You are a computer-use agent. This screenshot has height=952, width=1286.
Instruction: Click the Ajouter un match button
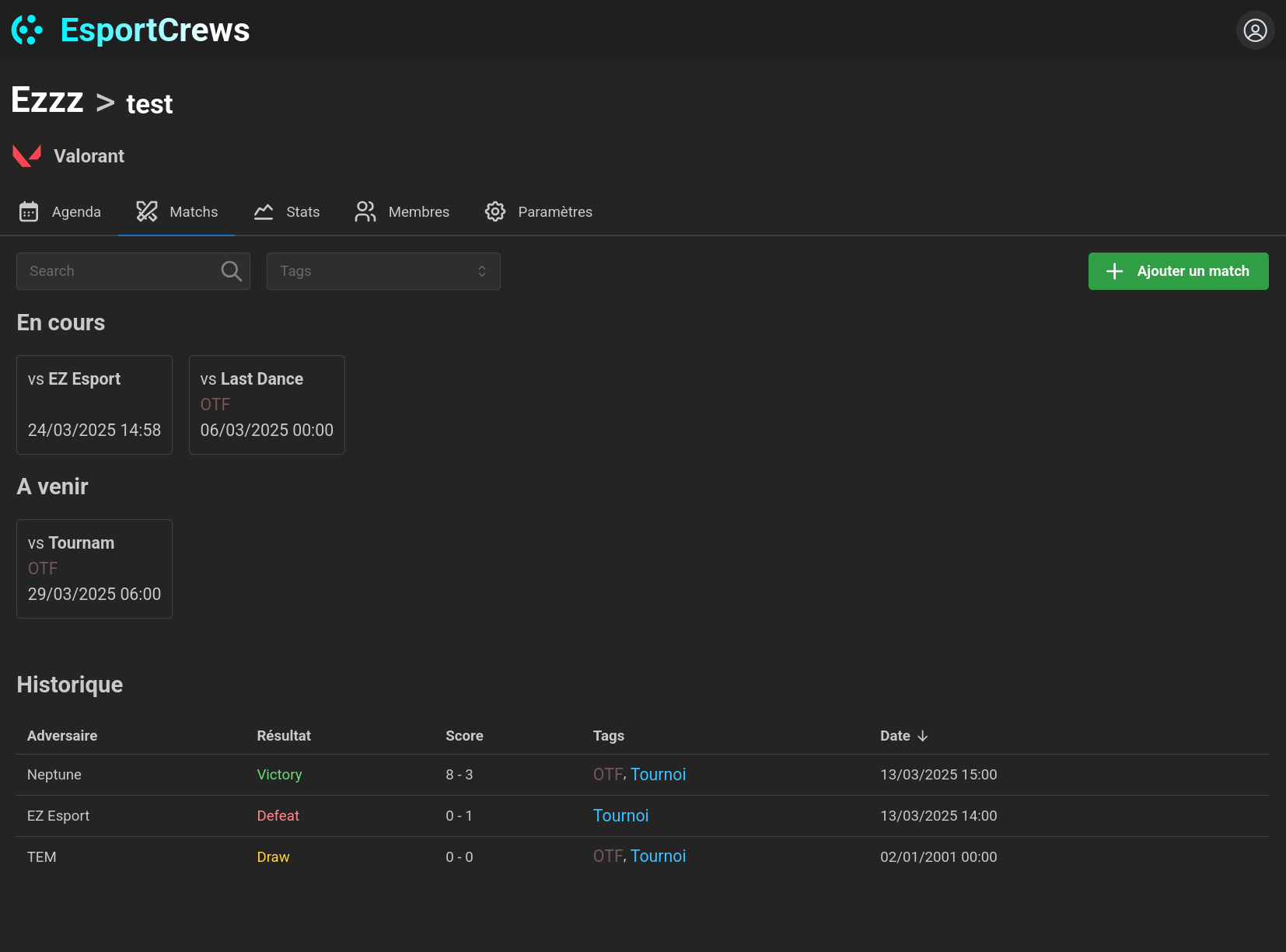coord(1178,270)
